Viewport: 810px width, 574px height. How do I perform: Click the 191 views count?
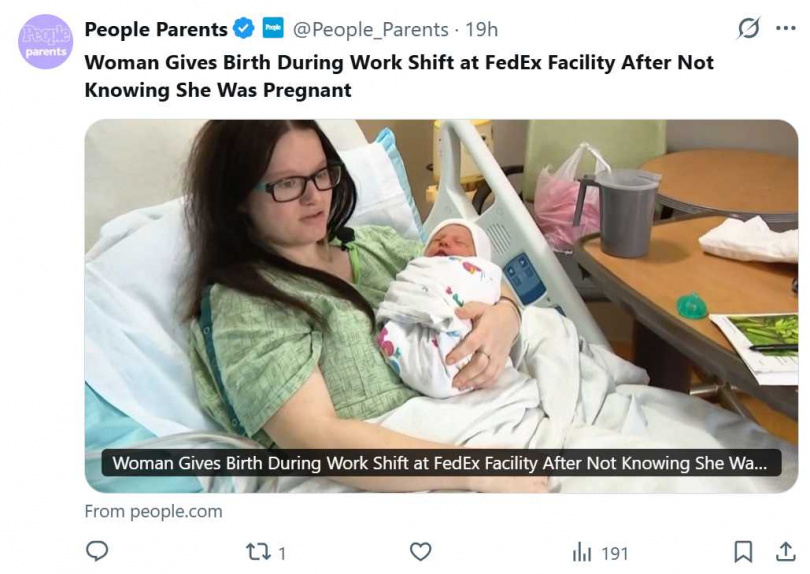[614, 552]
